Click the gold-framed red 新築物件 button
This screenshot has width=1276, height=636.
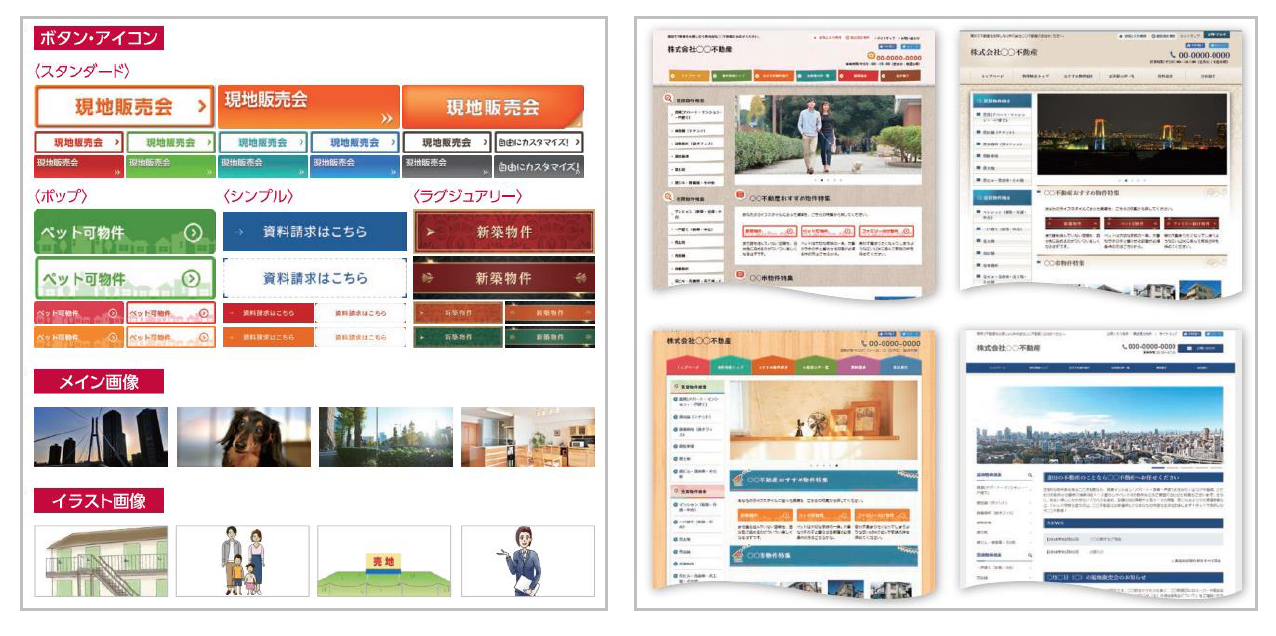(503, 232)
